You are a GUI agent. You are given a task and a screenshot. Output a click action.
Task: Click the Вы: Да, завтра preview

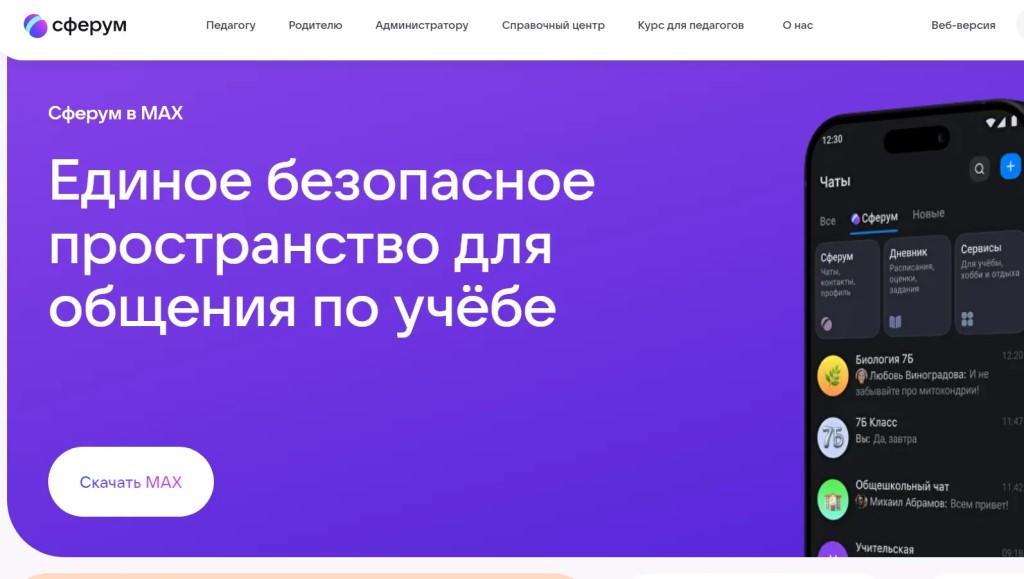click(886, 439)
